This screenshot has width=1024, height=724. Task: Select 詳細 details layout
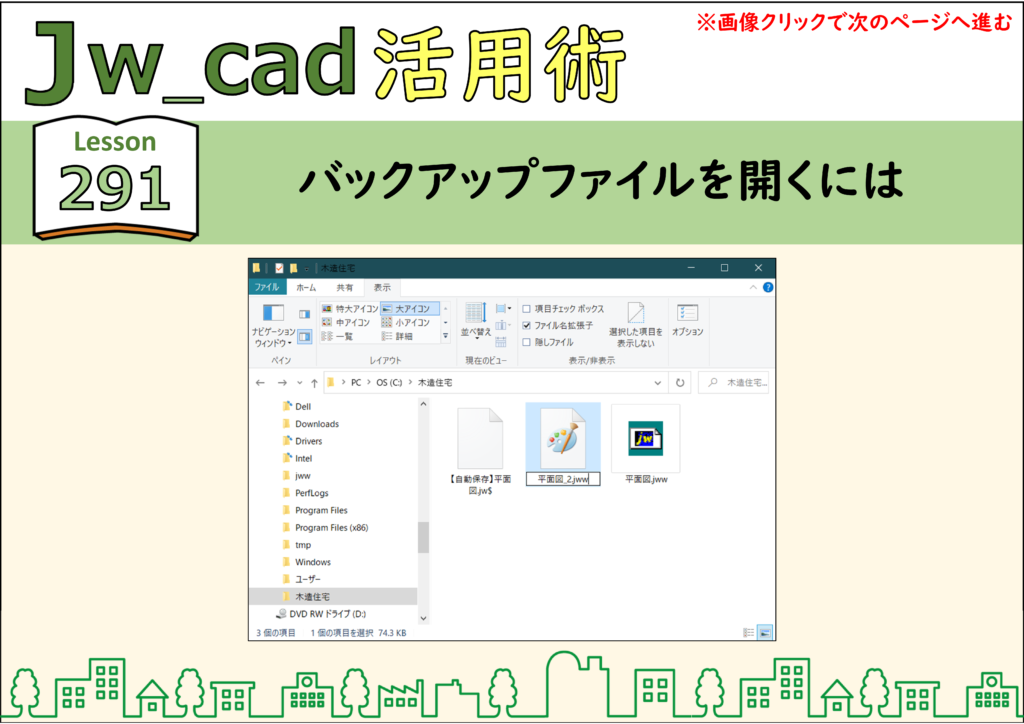click(397, 336)
